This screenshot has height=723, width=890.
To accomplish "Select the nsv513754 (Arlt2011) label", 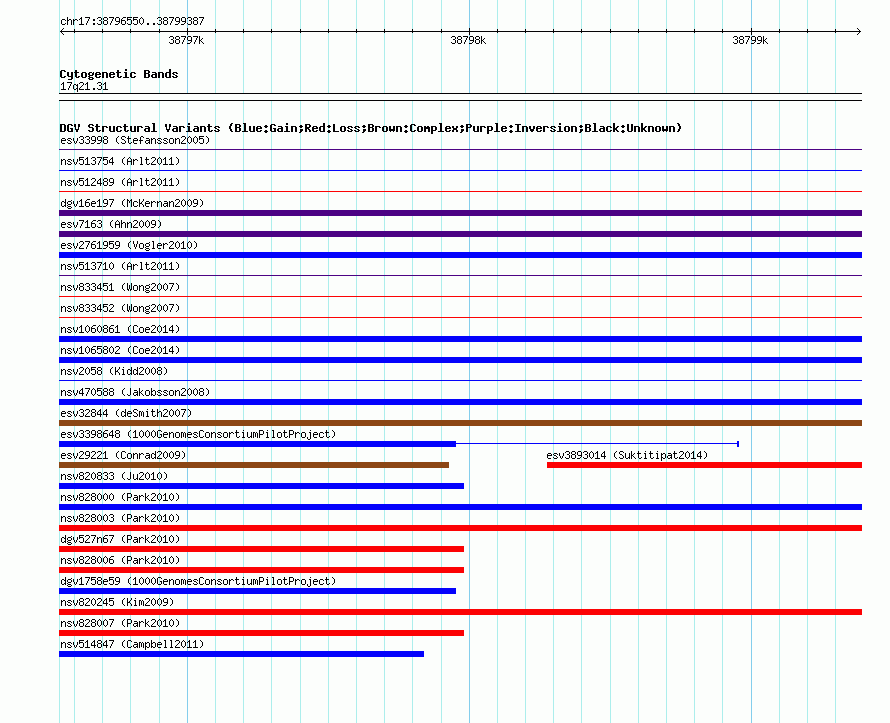I will (120, 161).
